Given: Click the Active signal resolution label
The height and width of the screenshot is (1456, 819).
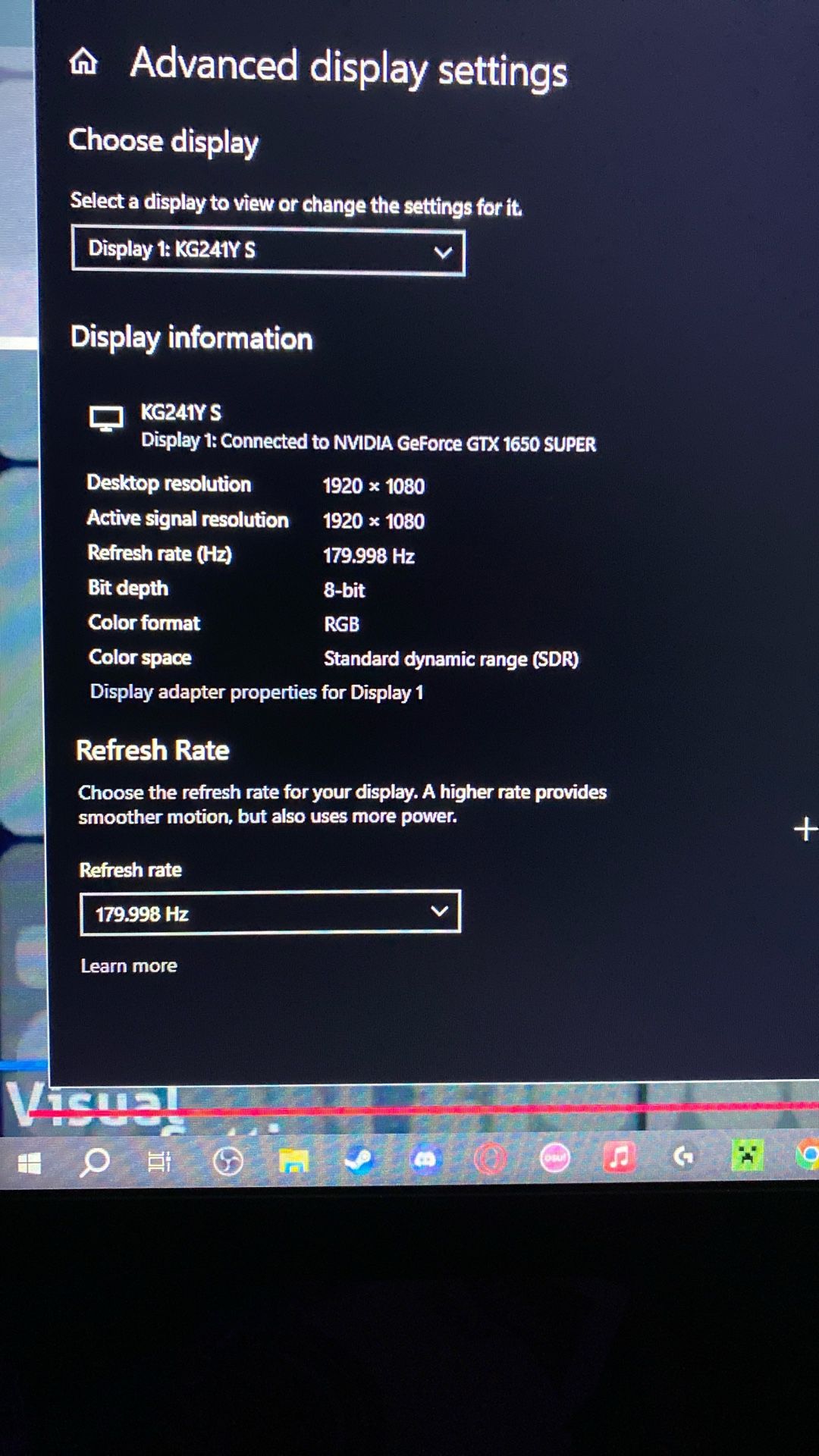Looking at the screenshot, I should click(x=187, y=519).
